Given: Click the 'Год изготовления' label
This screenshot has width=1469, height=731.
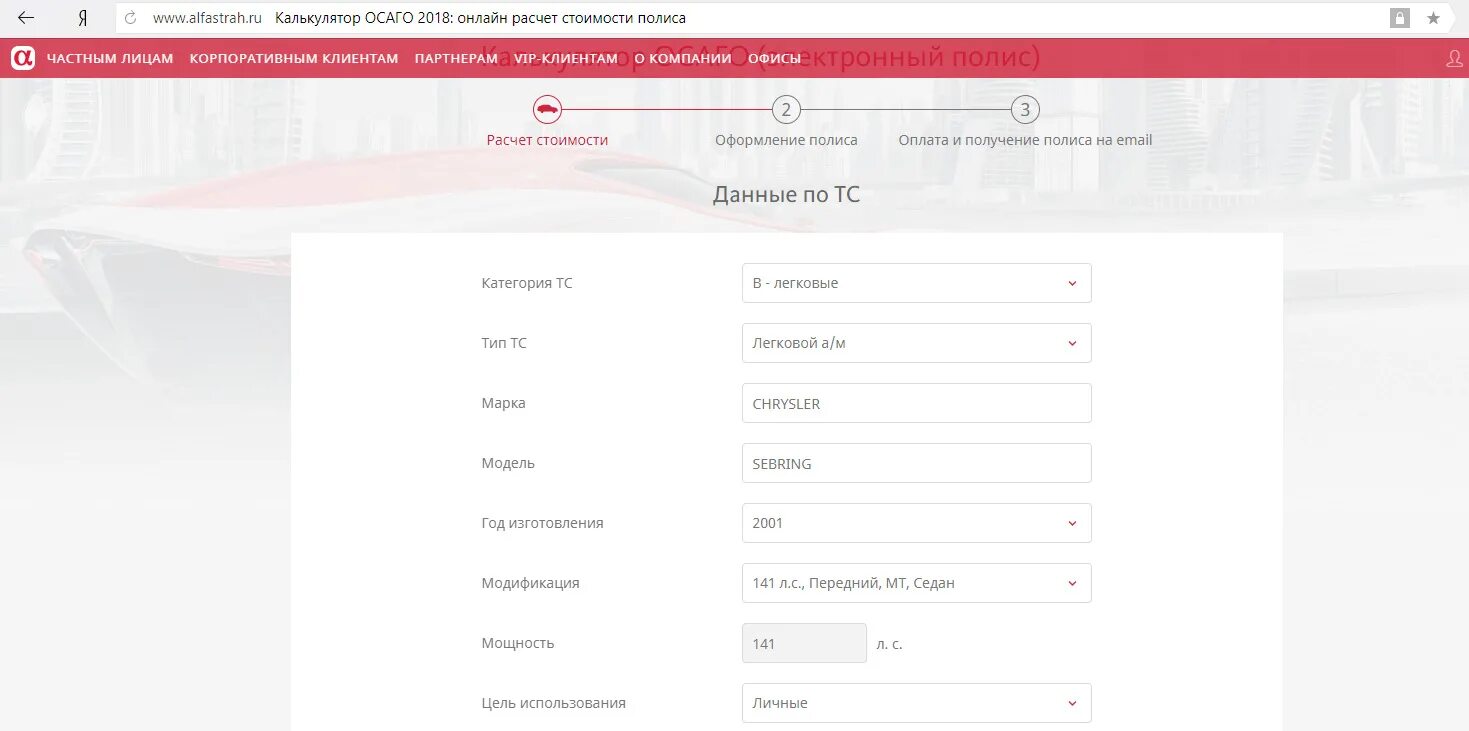Looking at the screenshot, I should click(542, 523).
